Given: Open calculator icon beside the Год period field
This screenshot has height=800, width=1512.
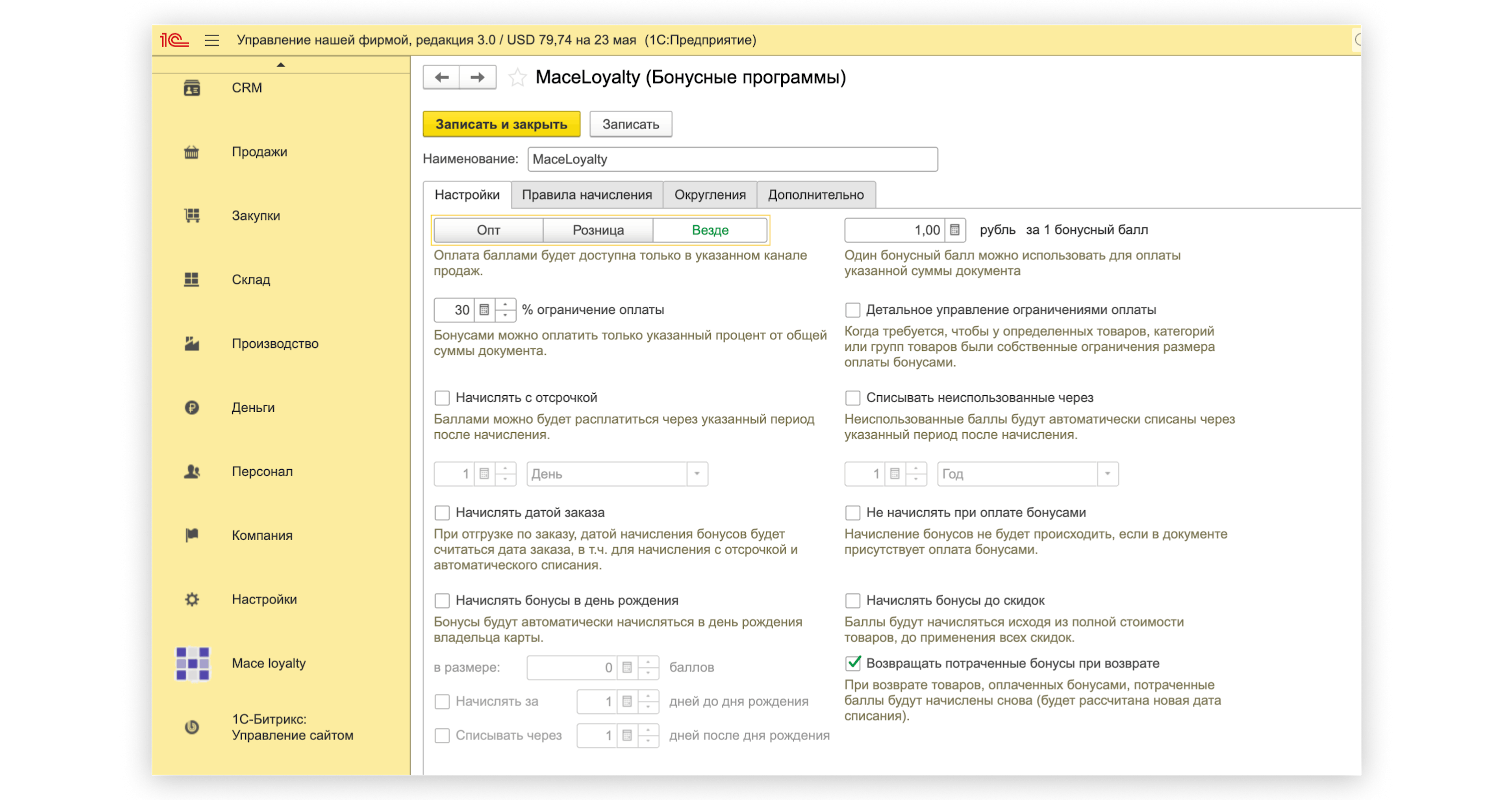Looking at the screenshot, I should (x=895, y=474).
